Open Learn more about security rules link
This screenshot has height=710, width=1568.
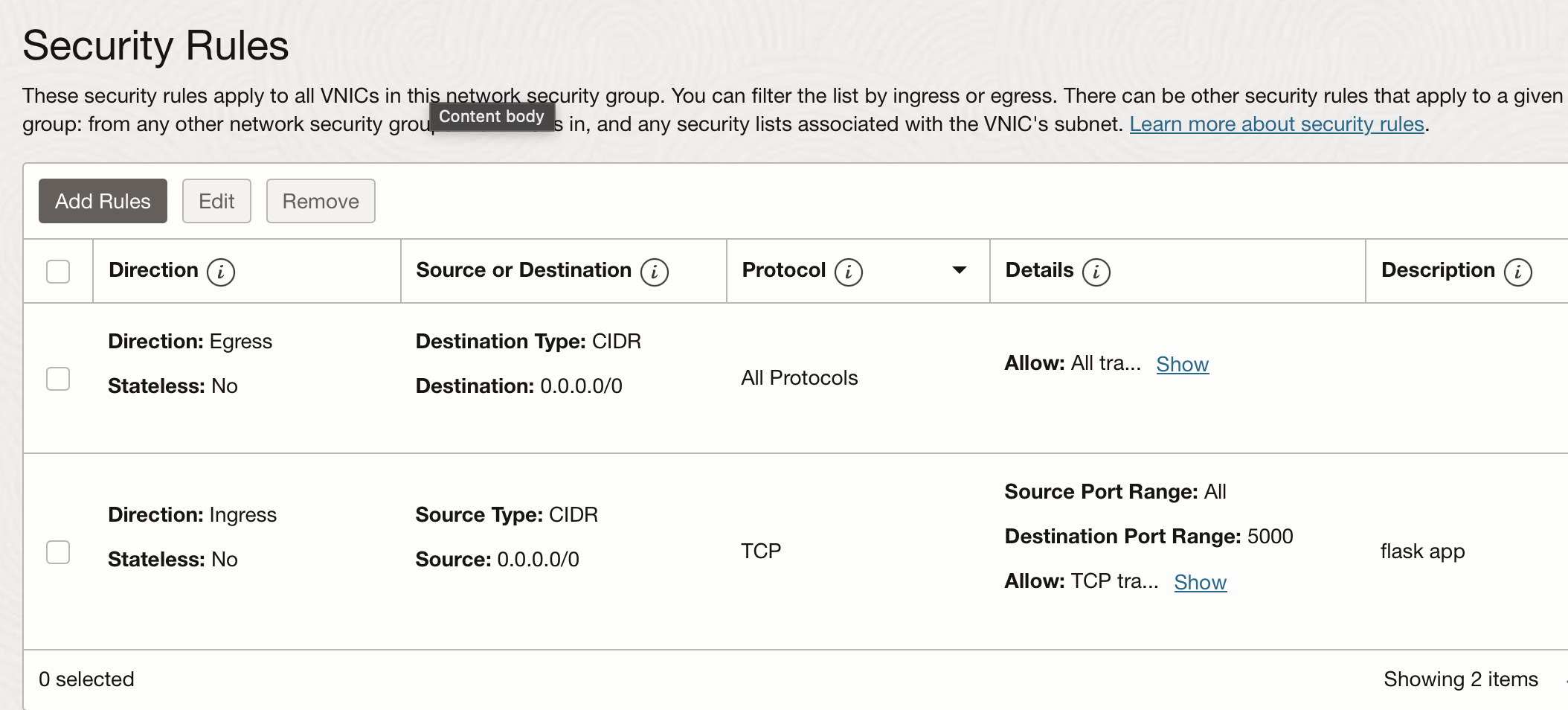coord(1276,124)
